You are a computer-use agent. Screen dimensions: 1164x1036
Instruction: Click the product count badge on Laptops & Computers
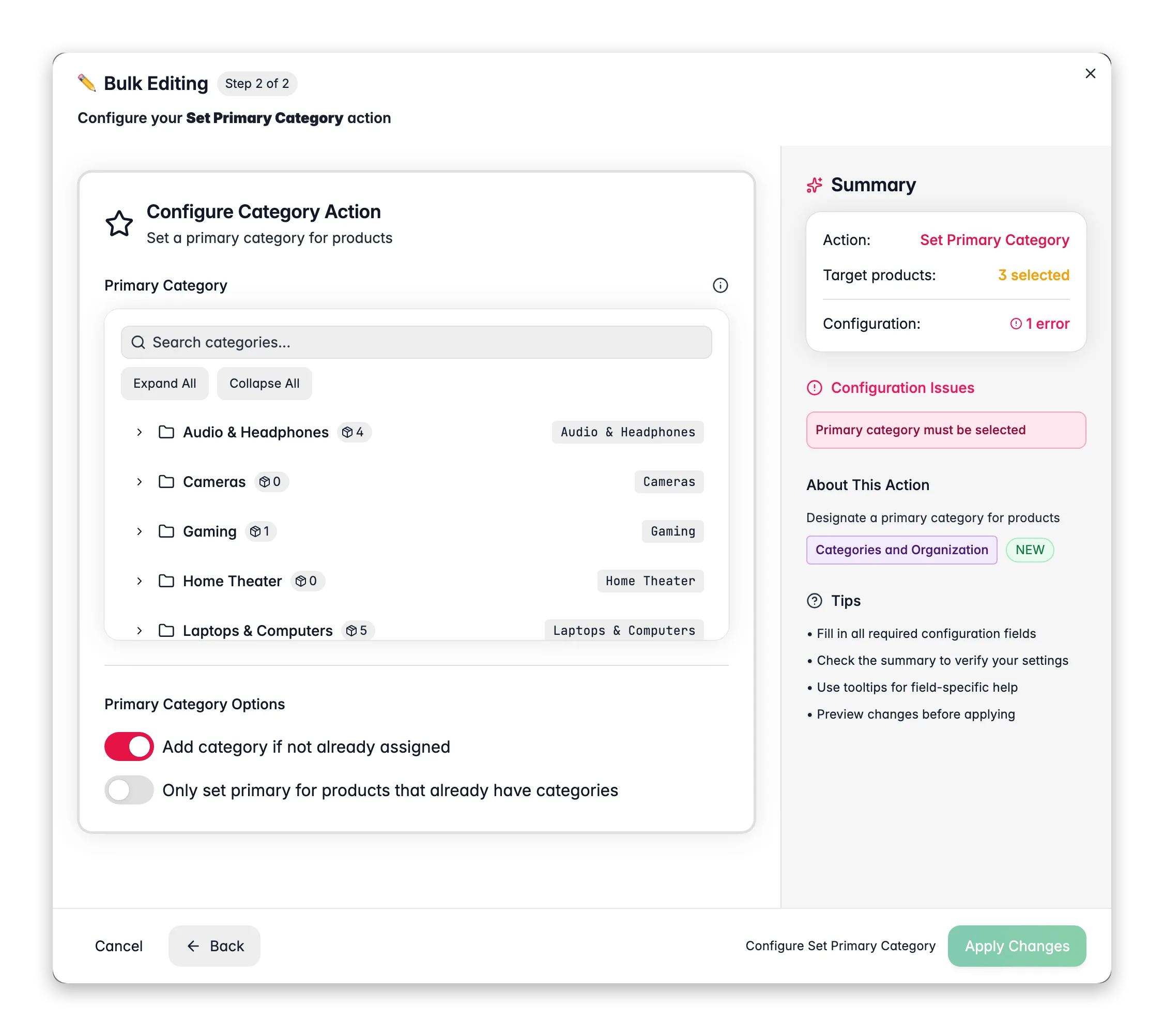tap(358, 631)
